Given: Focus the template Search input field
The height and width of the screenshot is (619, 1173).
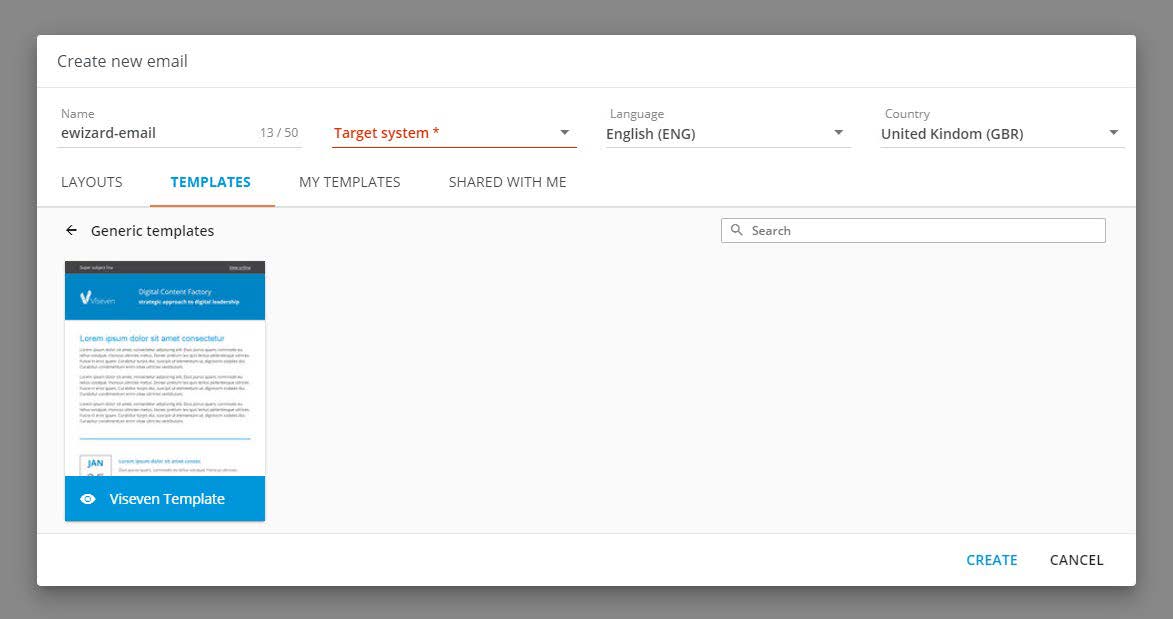Looking at the screenshot, I should click(920, 231).
